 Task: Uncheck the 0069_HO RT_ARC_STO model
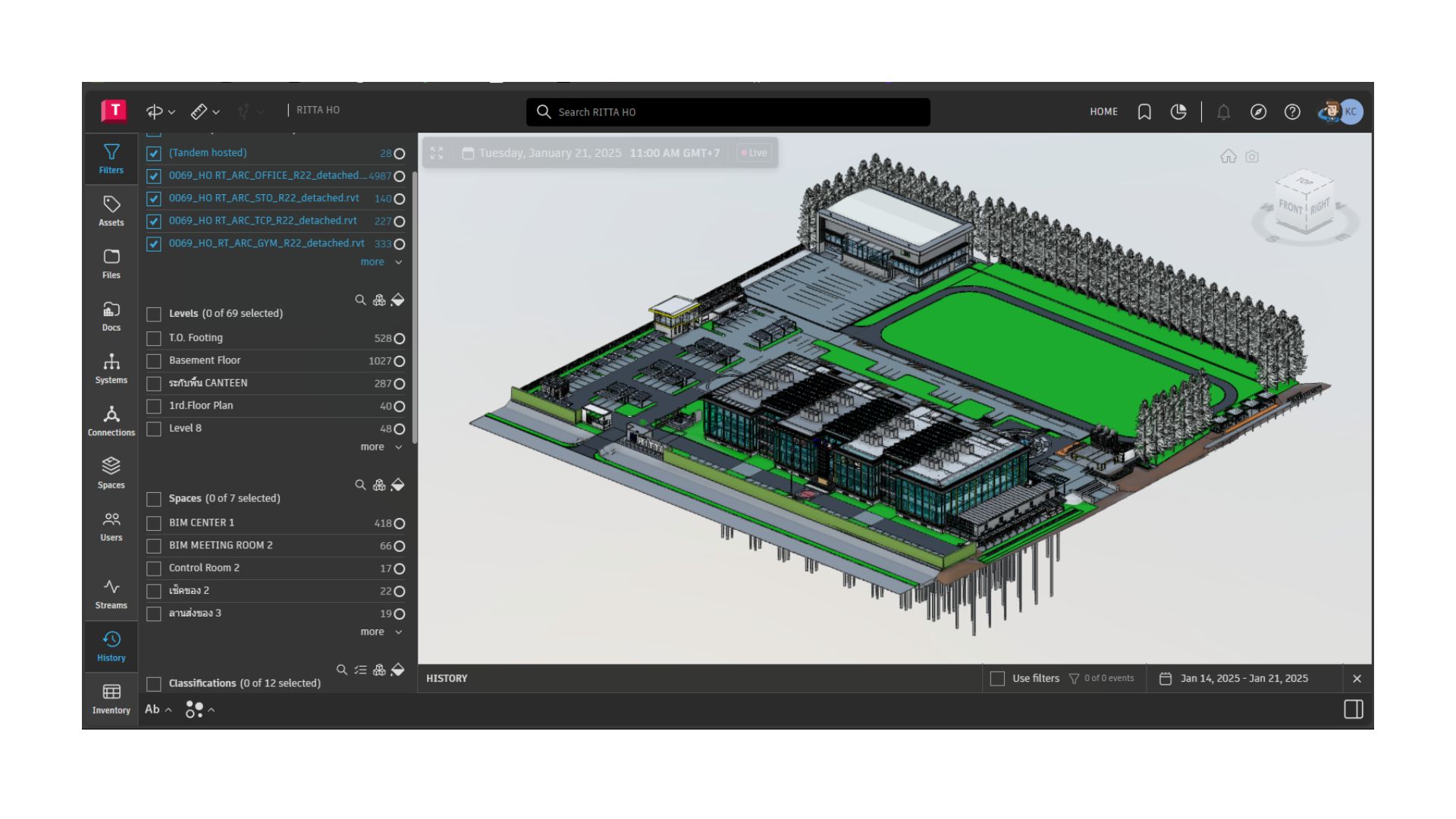[154, 199]
